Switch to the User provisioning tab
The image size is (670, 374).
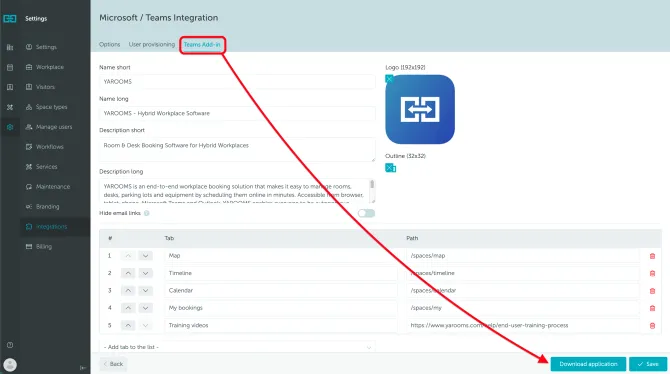tap(152, 44)
